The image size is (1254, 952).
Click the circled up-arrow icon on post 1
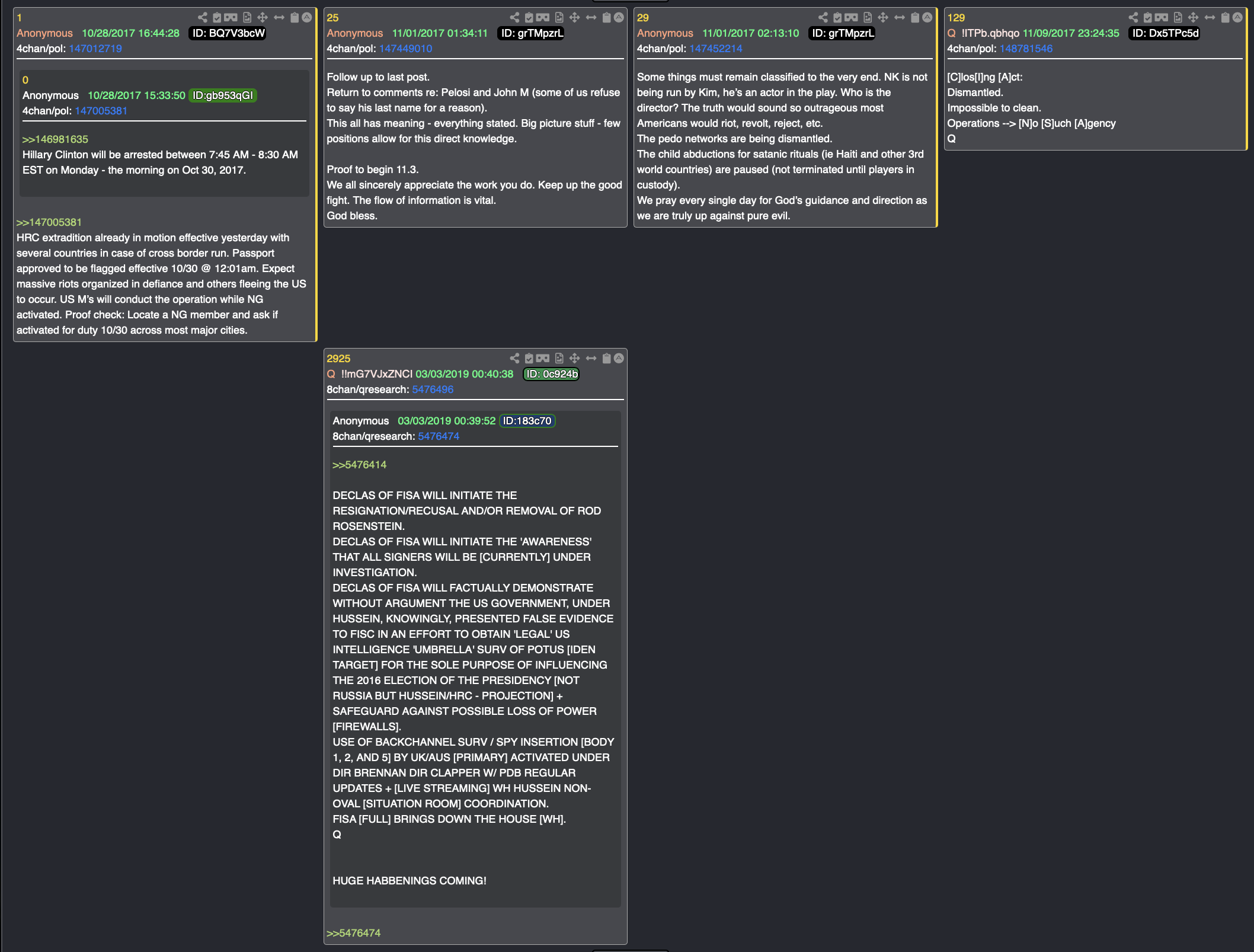pos(307,18)
